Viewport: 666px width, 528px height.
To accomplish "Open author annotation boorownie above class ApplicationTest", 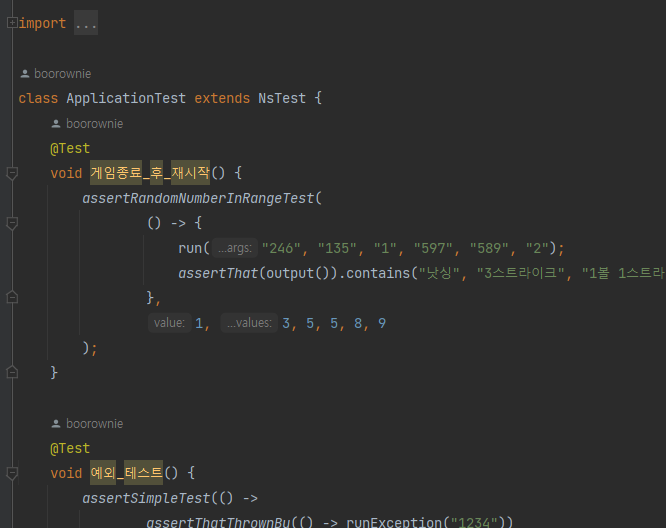I will (62, 74).
